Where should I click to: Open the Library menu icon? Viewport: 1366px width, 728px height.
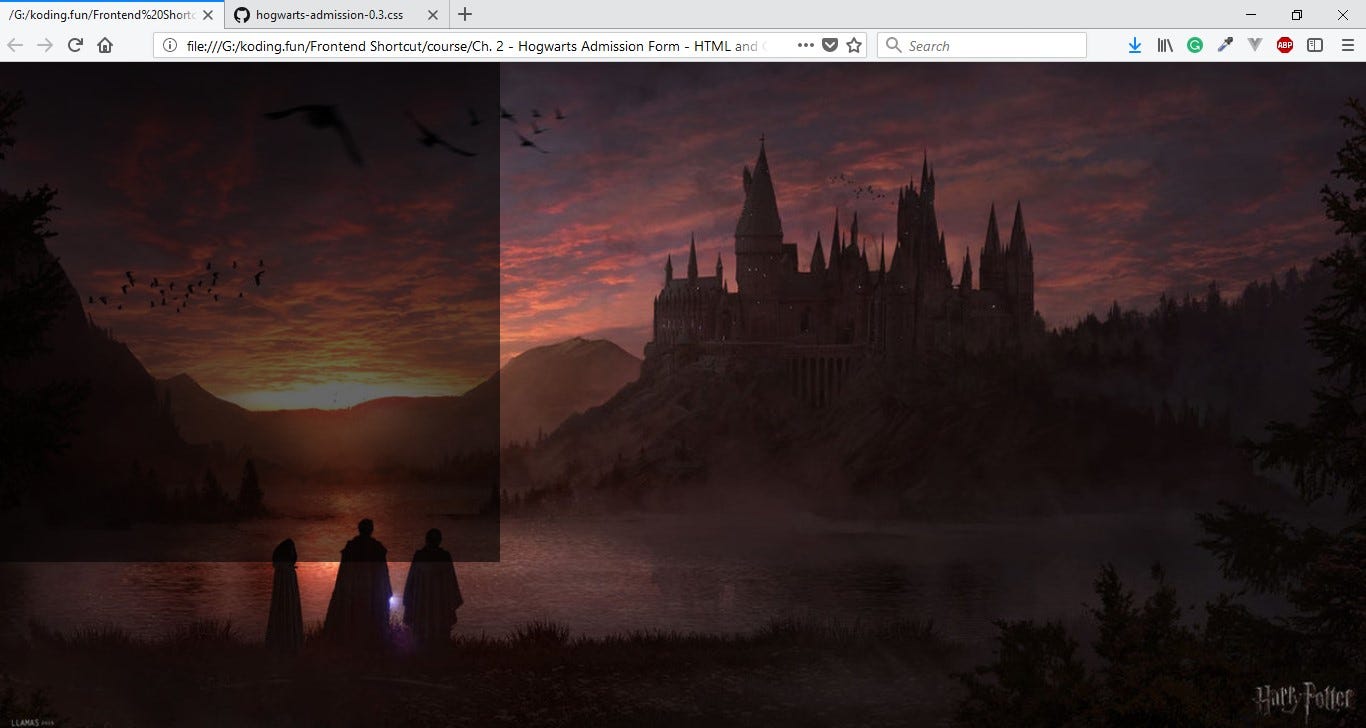[x=1165, y=45]
